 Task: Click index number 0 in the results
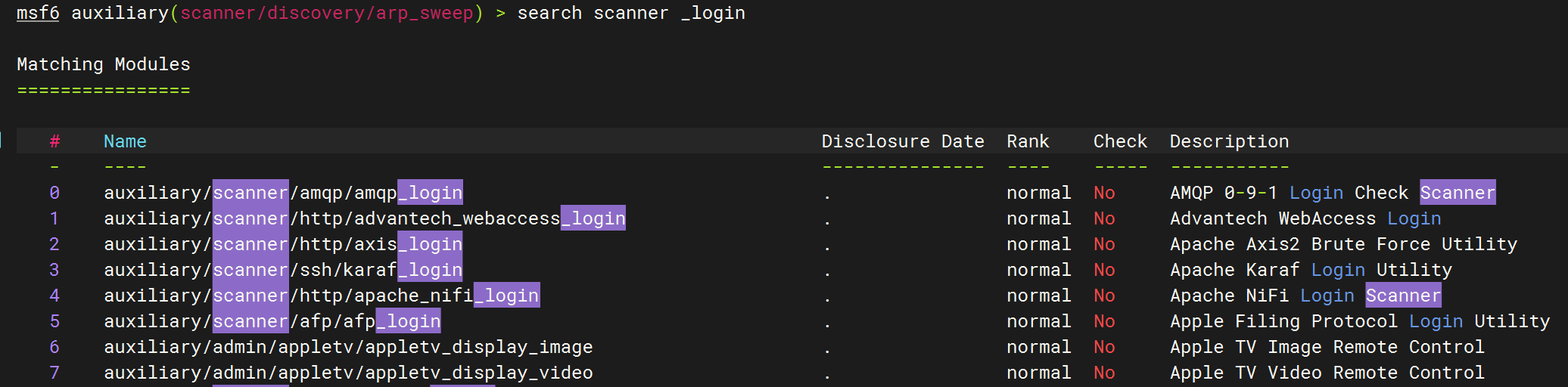click(54, 193)
